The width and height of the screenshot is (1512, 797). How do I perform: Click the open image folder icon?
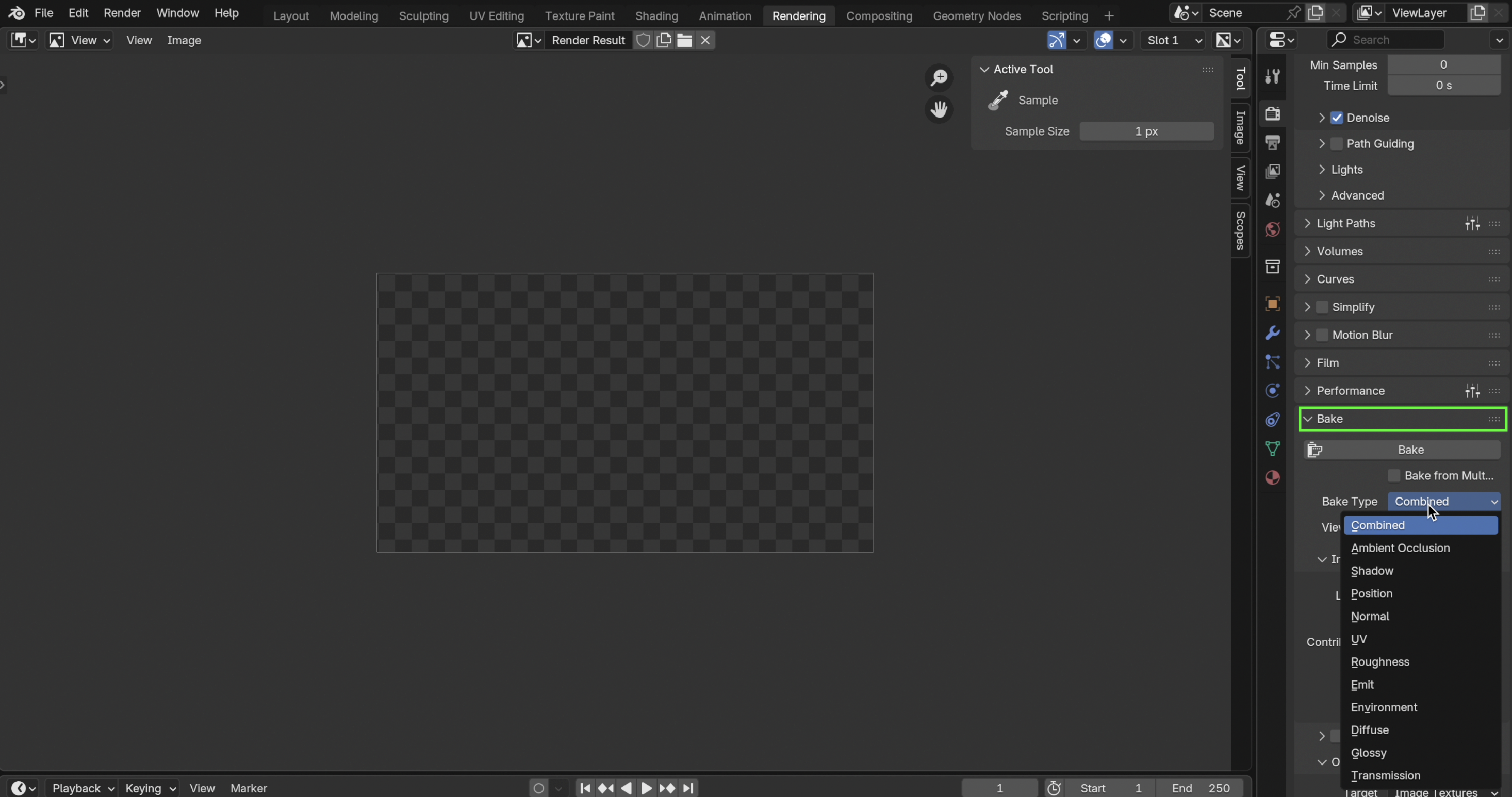click(x=684, y=40)
